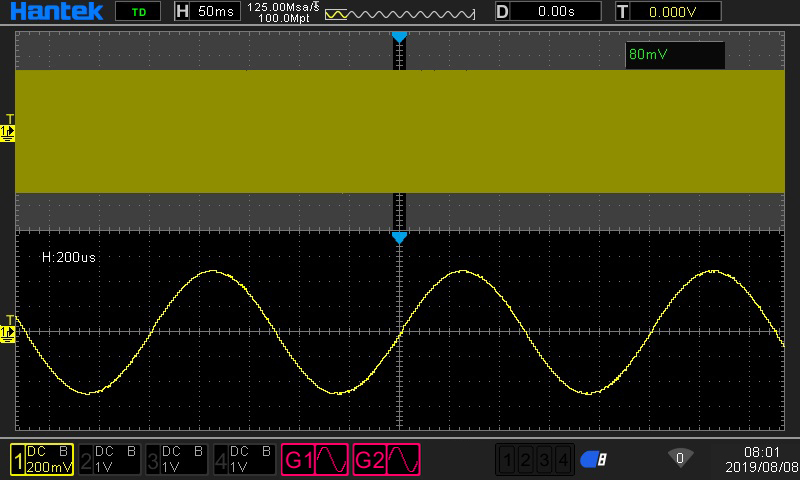The image size is (800, 480).
Task: Click the 1234 digital channels indicator
Action: pyautogui.click(x=536, y=460)
